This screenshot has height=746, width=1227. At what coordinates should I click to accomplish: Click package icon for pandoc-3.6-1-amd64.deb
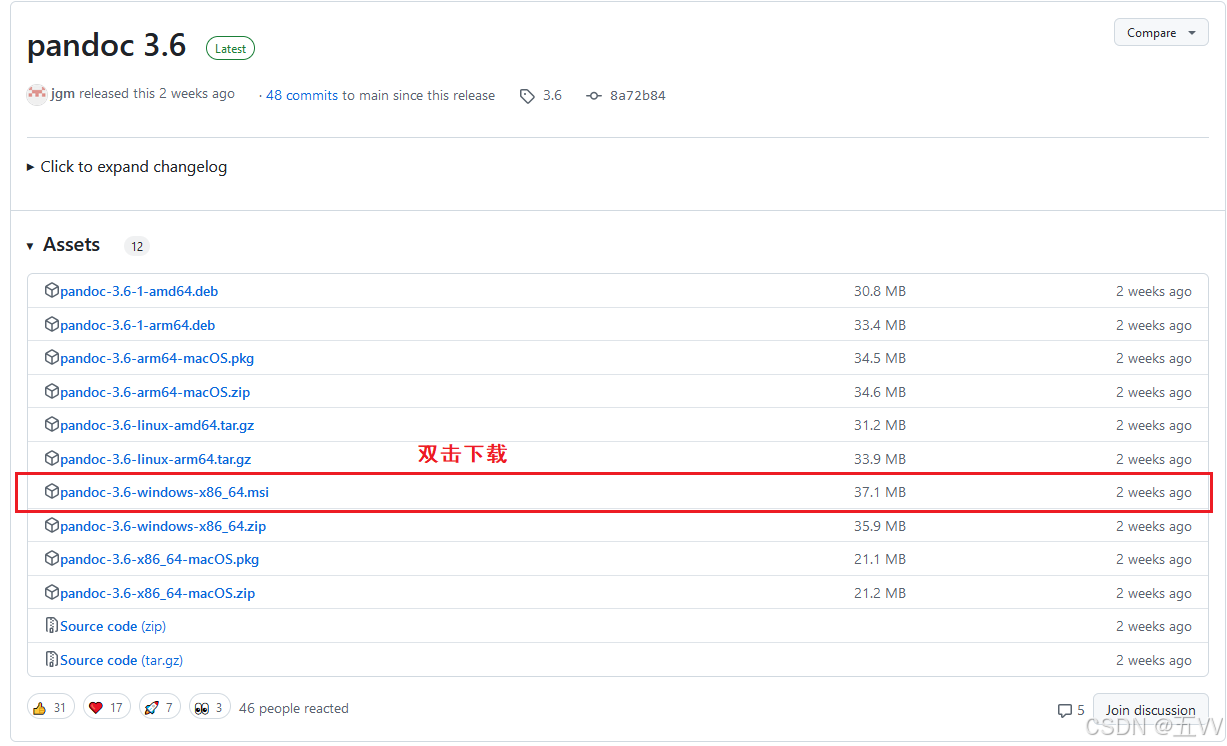point(52,291)
